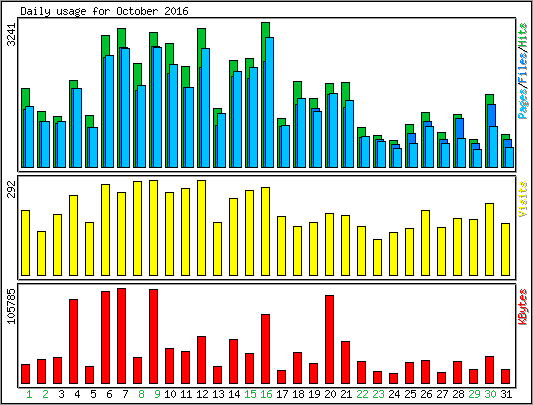Click the green day 16 axis label
The image size is (533, 405).
tap(266, 394)
